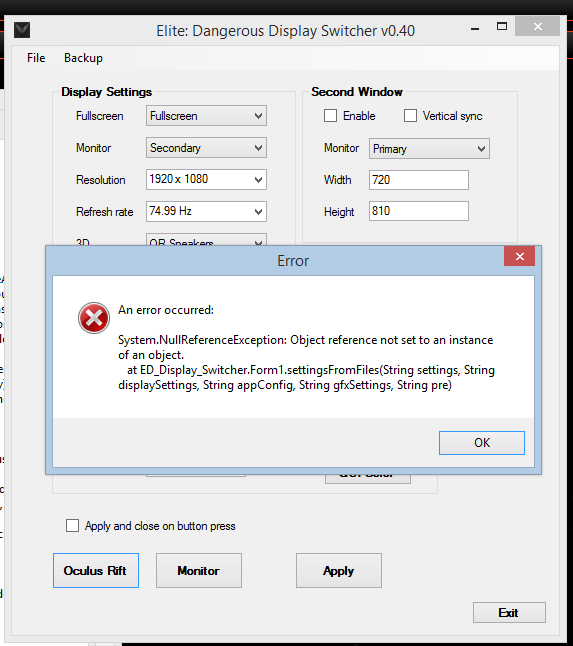The height and width of the screenshot is (646, 573).
Task: Close the Display Switcher main window
Action: click(x=538, y=27)
